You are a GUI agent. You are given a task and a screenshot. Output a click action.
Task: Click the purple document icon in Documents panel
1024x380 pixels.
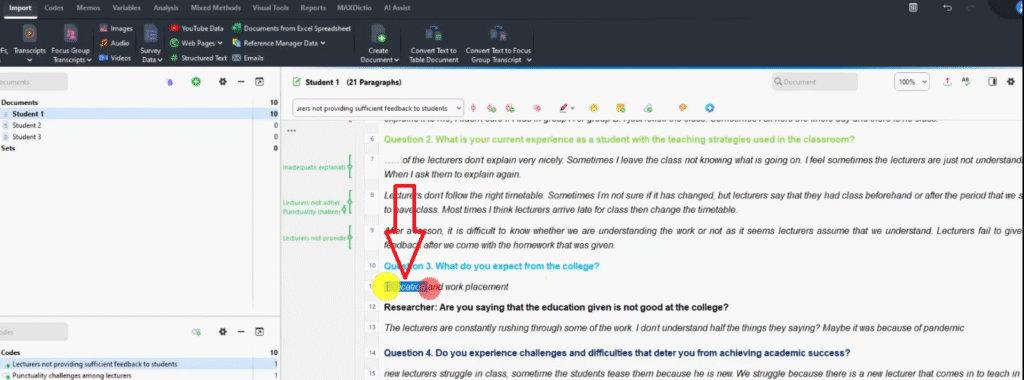169,82
